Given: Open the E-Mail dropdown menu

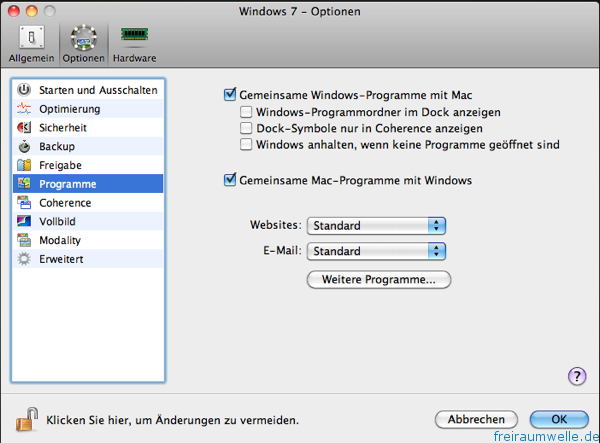Looking at the screenshot, I should 376,251.
